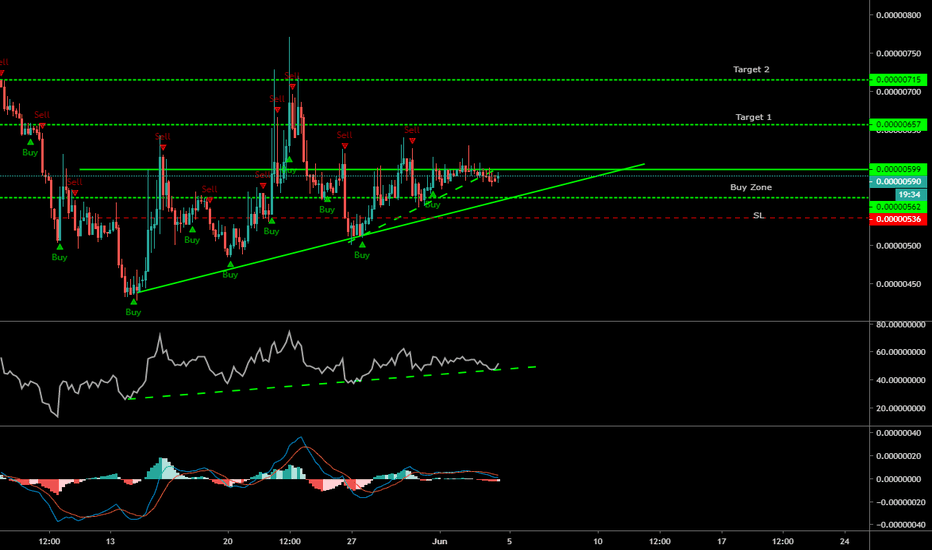Click the 19:34 candle countdown tag
This screenshot has height=550, width=932.
pyautogui.click(x=910, y=194)
